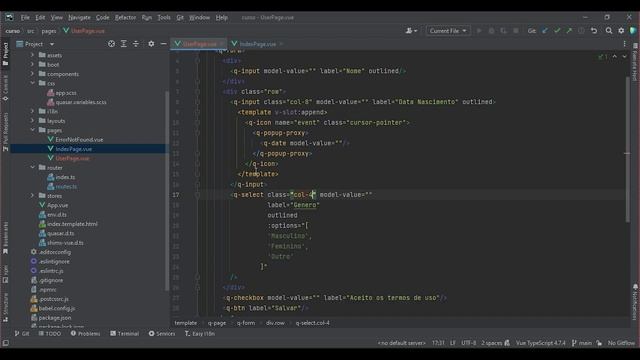
Task: Click the Select Opened File target icon
Action: (x=111, y=44)
